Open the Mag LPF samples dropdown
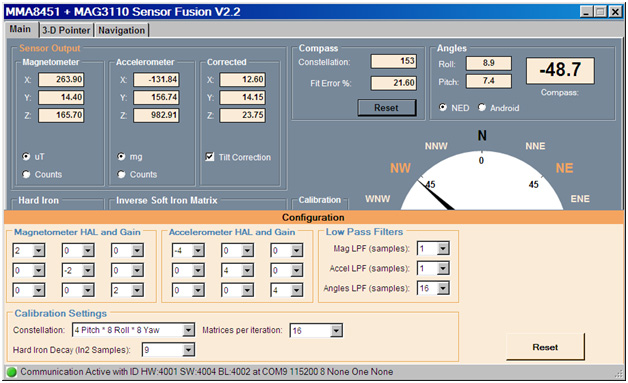The width and height of the screenshot is (628, 383). tap(443, 248)
